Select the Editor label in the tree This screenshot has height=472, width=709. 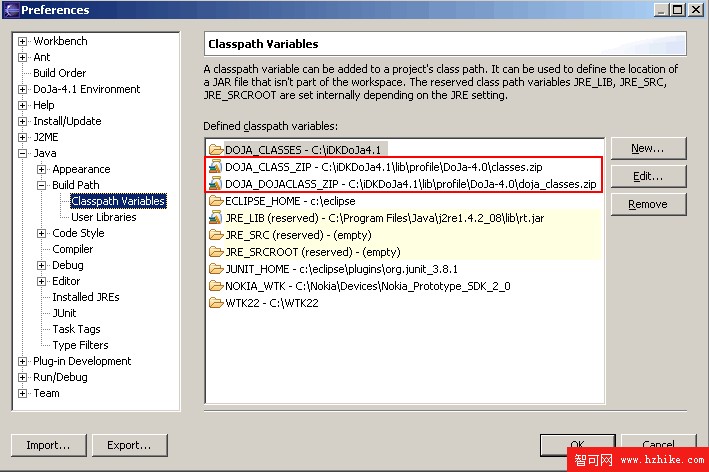pos(66,281)
